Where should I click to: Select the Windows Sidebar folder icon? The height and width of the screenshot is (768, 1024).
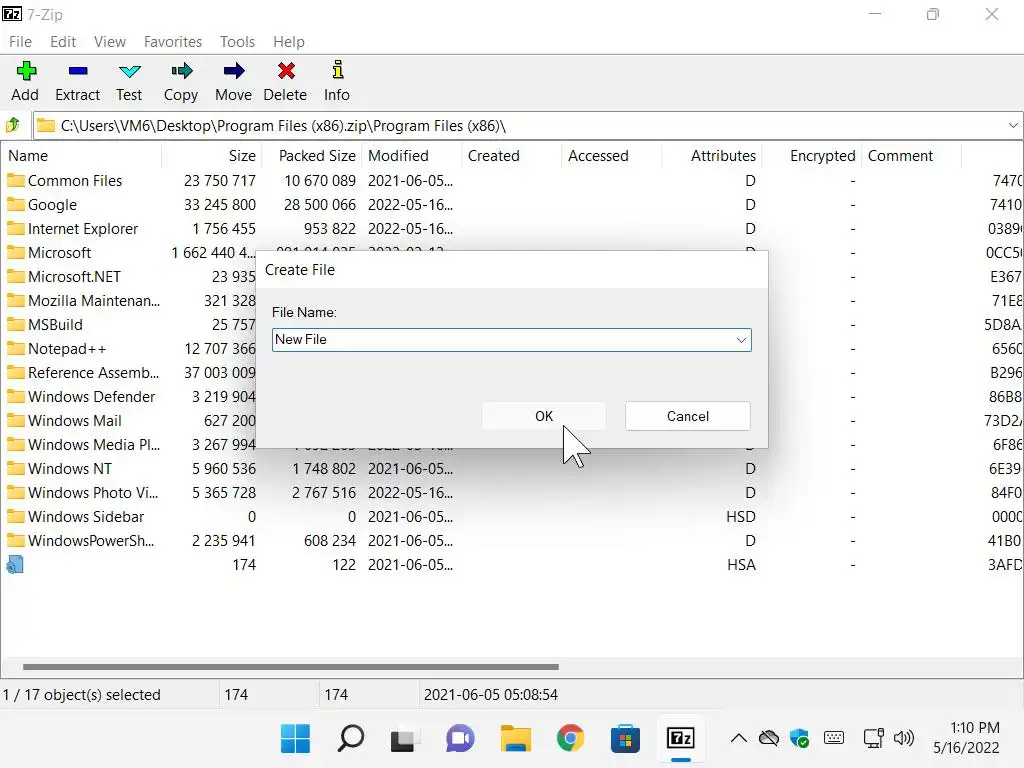coord(16,517)
